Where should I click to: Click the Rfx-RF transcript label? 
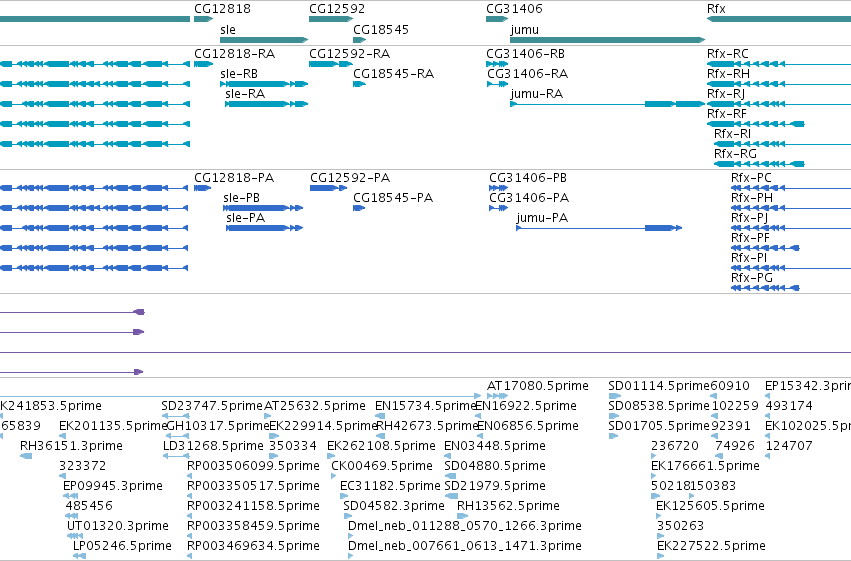(x=727, y=114)
